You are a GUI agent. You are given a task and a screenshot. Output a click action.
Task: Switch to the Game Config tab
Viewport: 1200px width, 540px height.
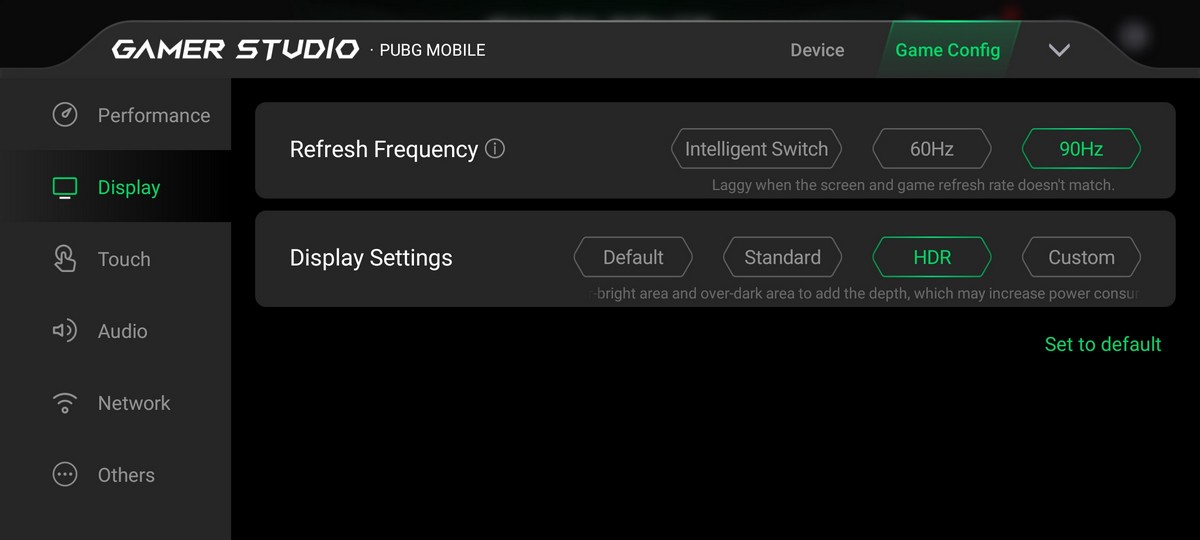[x=947, y=50]
